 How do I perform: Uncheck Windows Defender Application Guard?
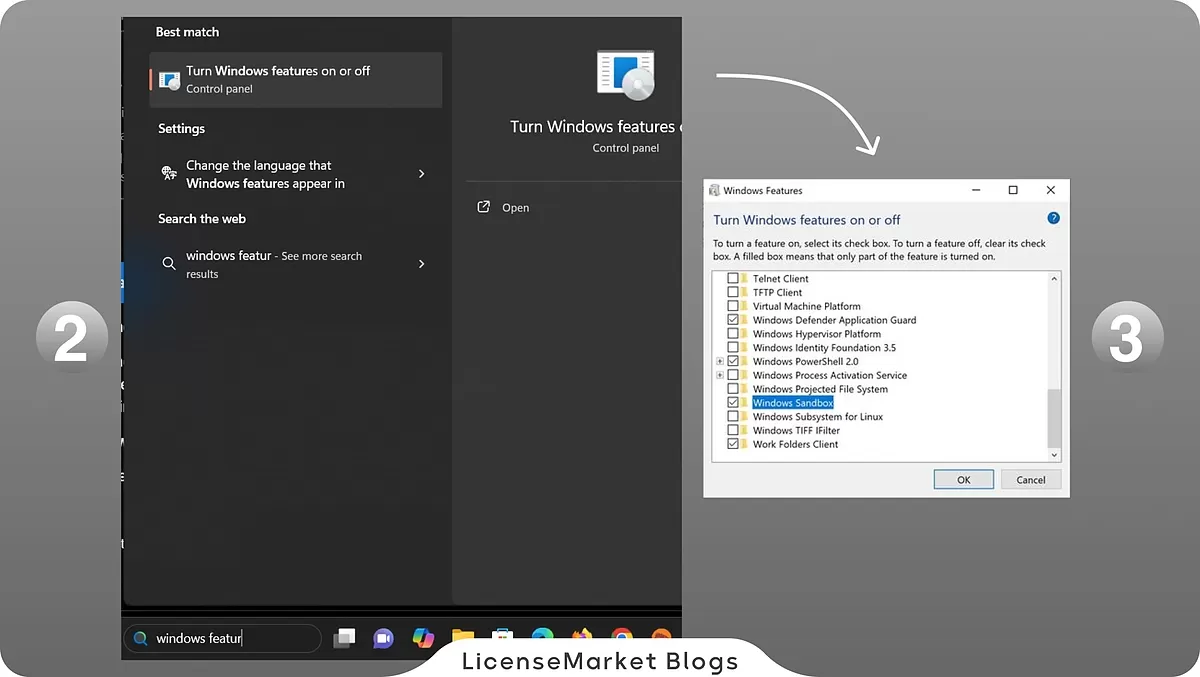733,320
